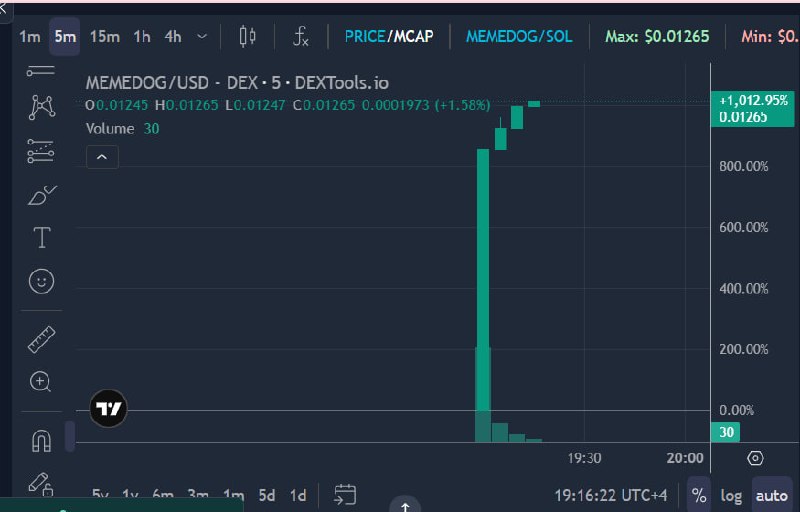The width and height of the screenshot is (800, 512).
Task: Click the Max: $0.01265 value
Action: [x=657, y=37]
